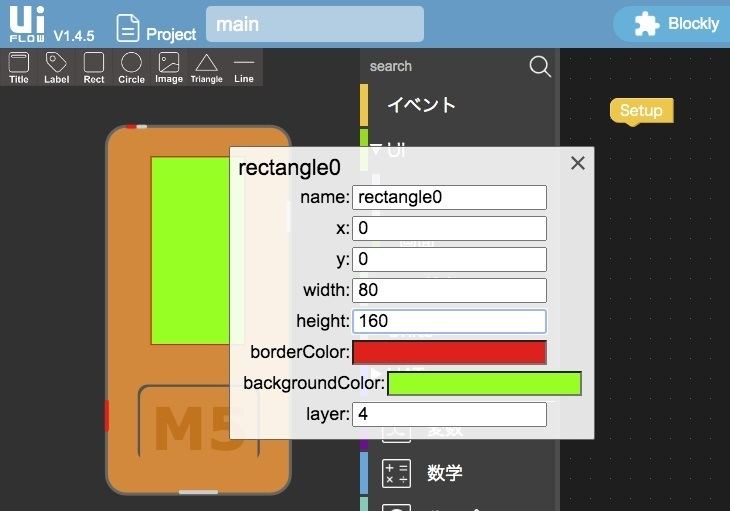Viewport: 730px width, 511px height.
Task: Select the Setup block in workspace
Action: point(641,110)
